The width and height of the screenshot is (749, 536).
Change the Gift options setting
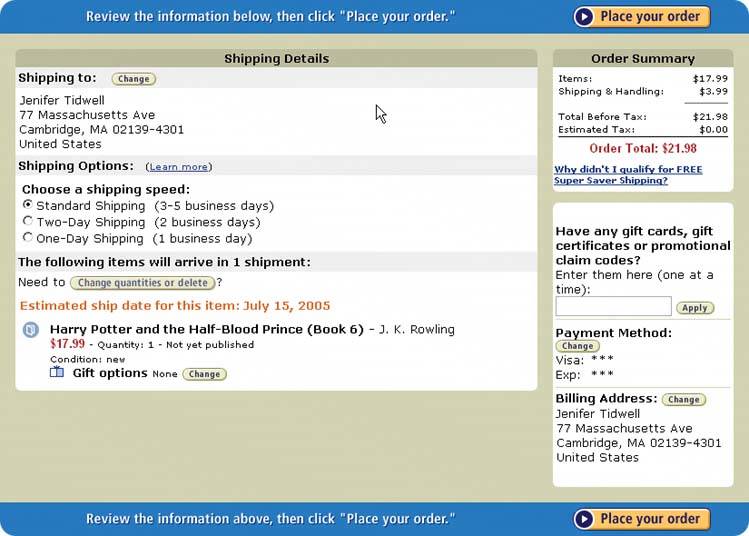(204, 374)
